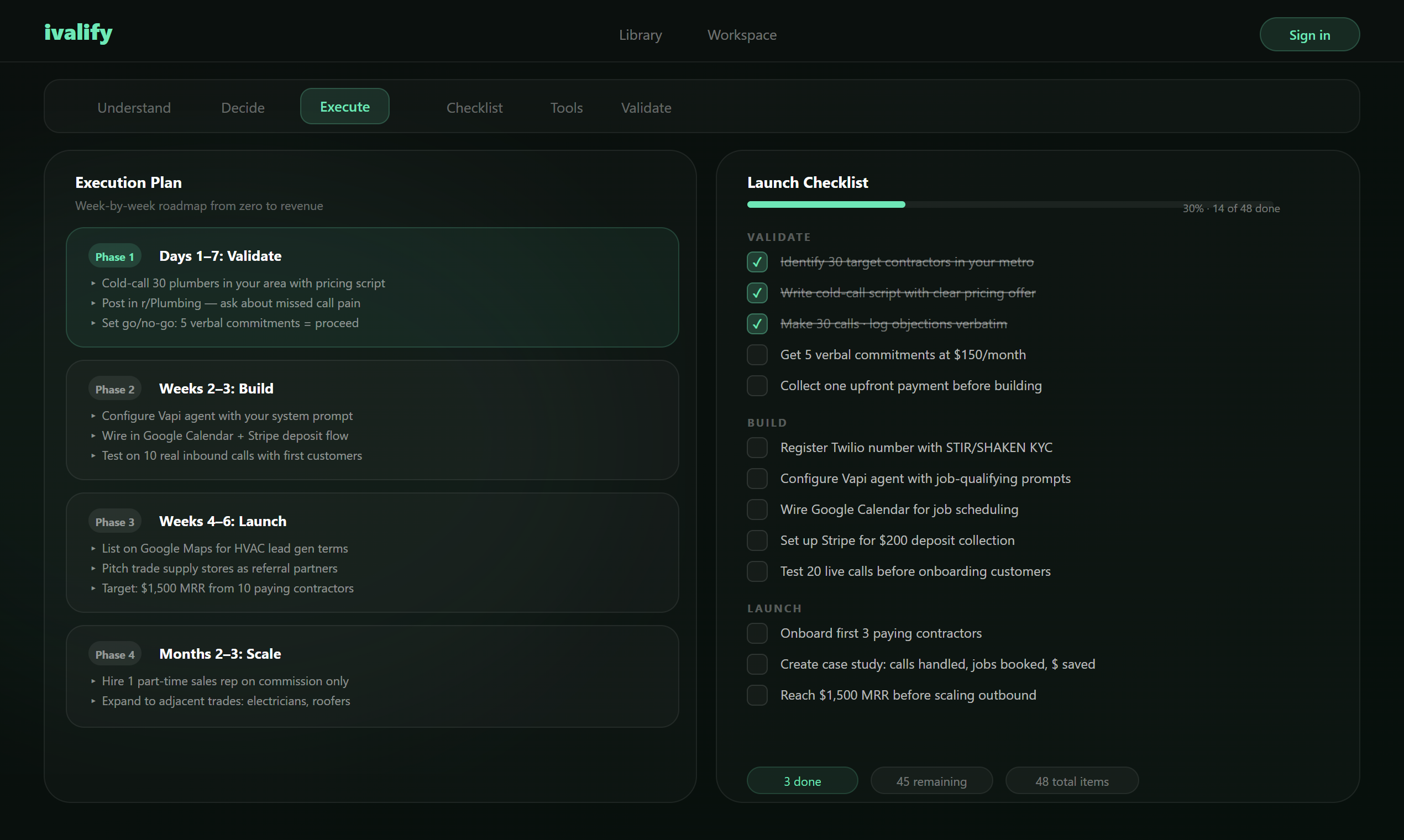Click 'Hire 1 part-time sales rep' bullet
This screenshot has width=1404, height=840.
226,681
